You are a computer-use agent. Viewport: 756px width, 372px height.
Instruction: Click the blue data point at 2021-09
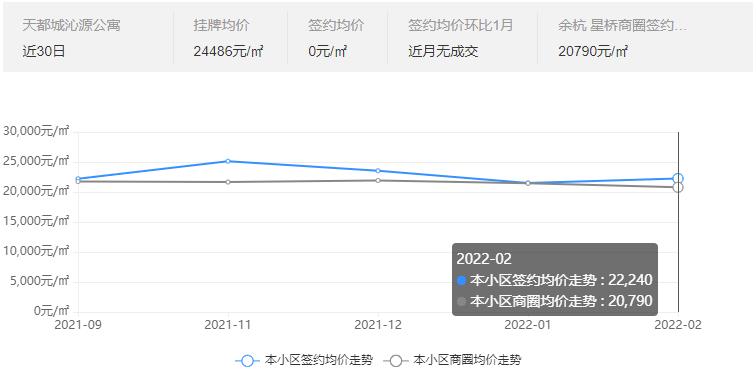point(78,178)
